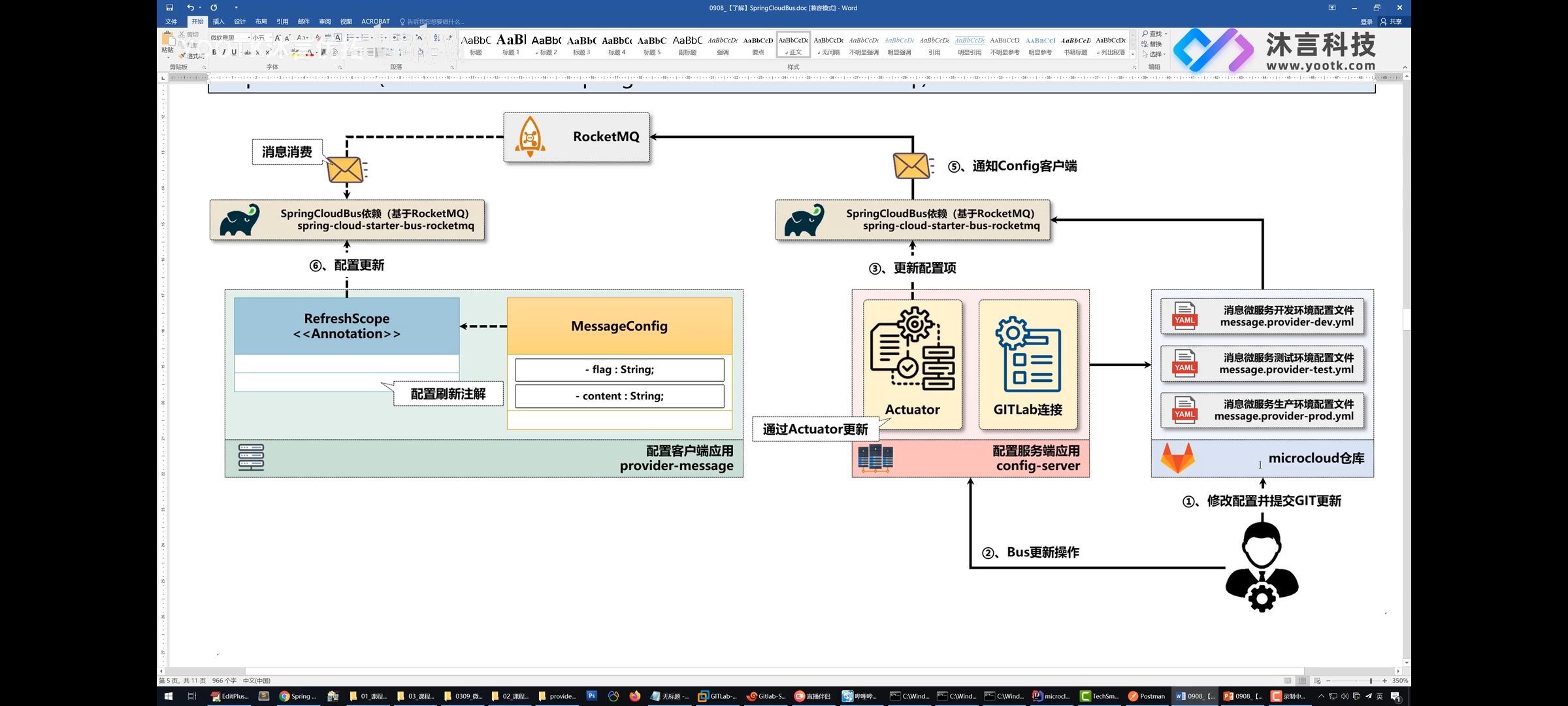Click the Redo/repeat icon
Image resolution: width=1568 pixels, height=706 pixels.
(x=214, y=8)
